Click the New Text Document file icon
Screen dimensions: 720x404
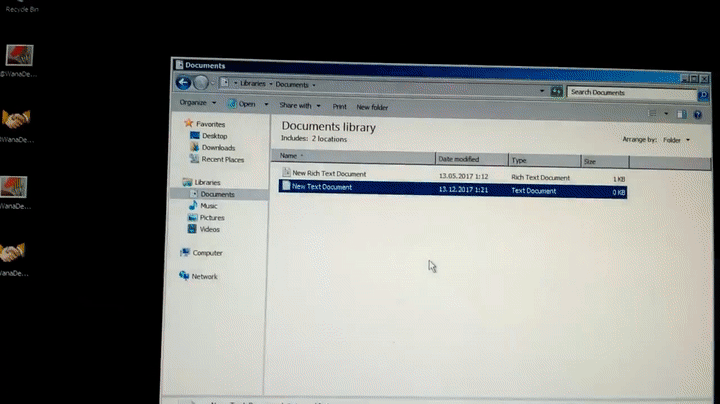[x=286, y=185]
